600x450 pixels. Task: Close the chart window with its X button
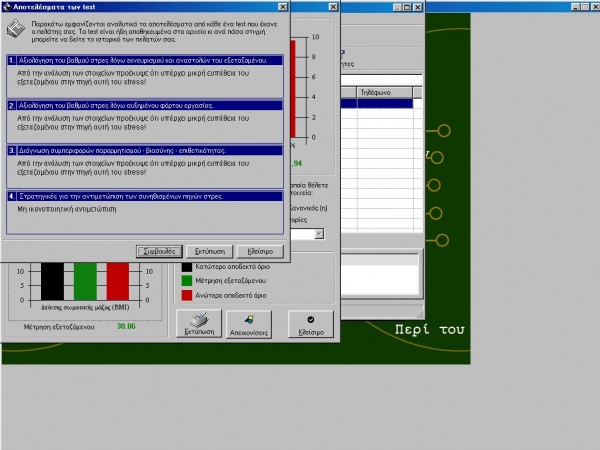tap(333, 7)
